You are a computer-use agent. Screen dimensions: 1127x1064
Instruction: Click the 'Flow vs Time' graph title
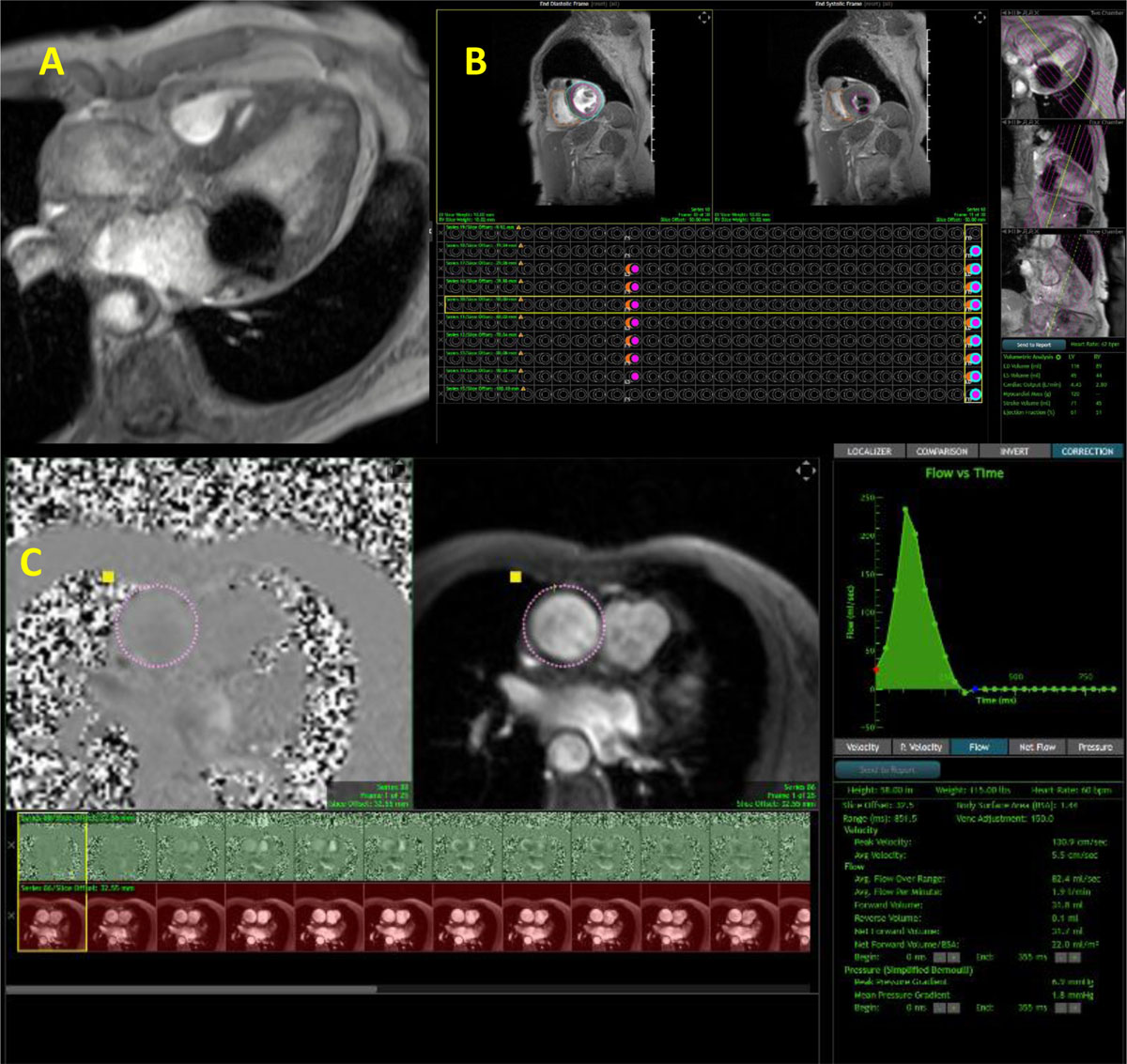964,473
